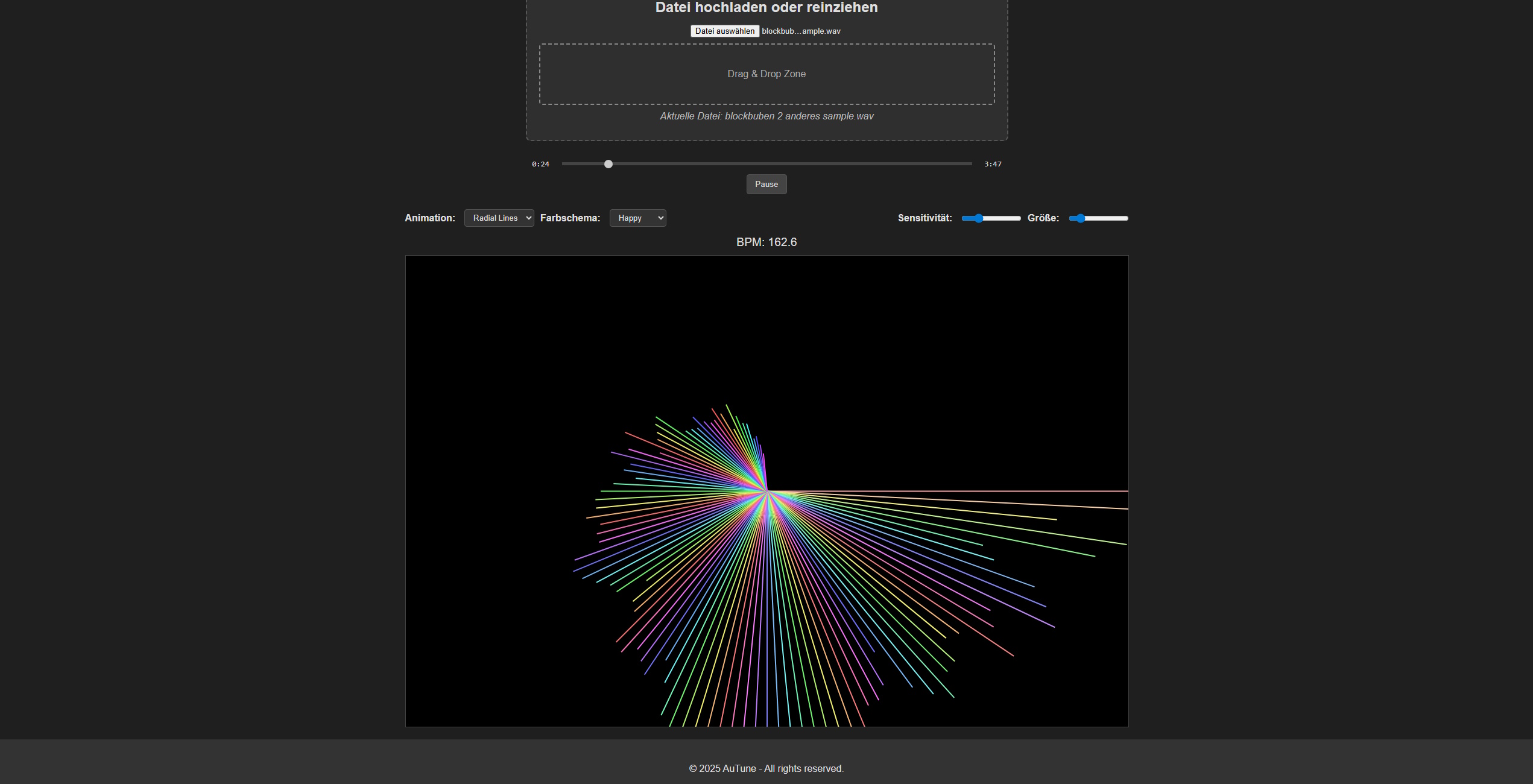This screenshot has height=784, width=1533.
Task: Click the filename blockbub…ample.wav
Action: 801,31
